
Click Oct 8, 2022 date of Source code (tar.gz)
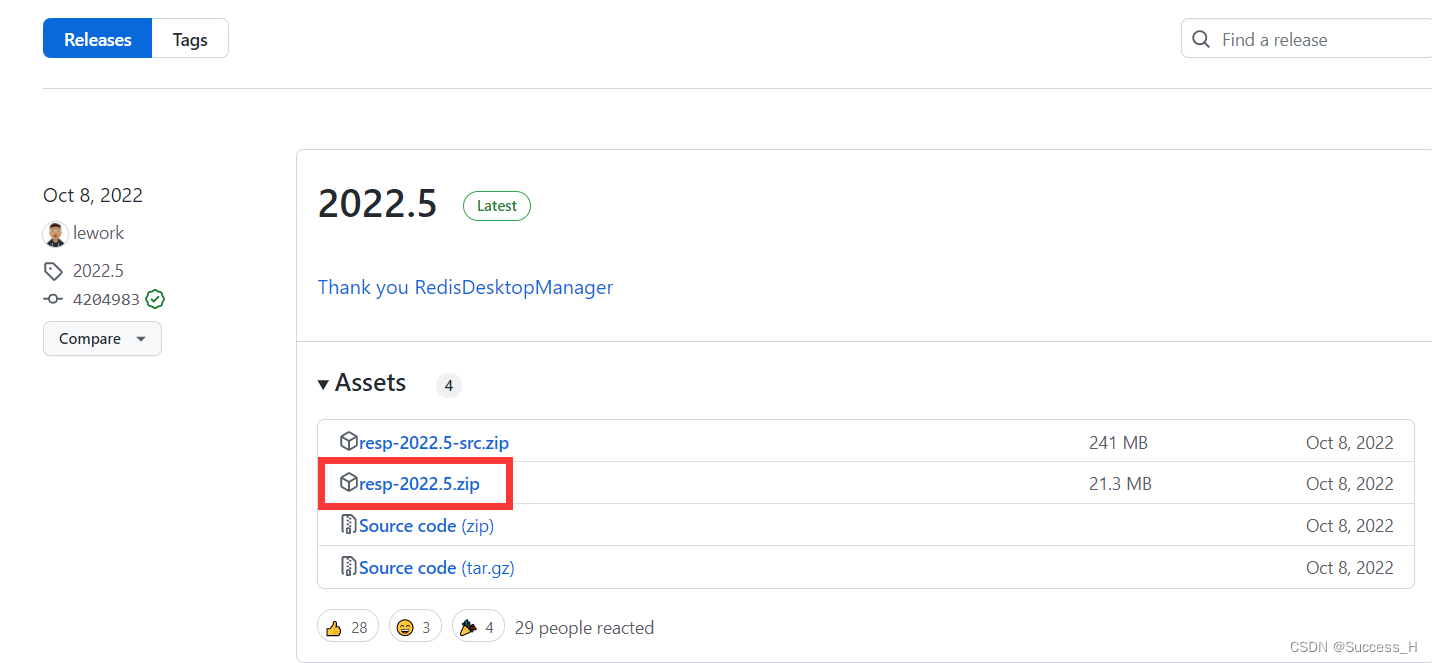point(1349,568)
